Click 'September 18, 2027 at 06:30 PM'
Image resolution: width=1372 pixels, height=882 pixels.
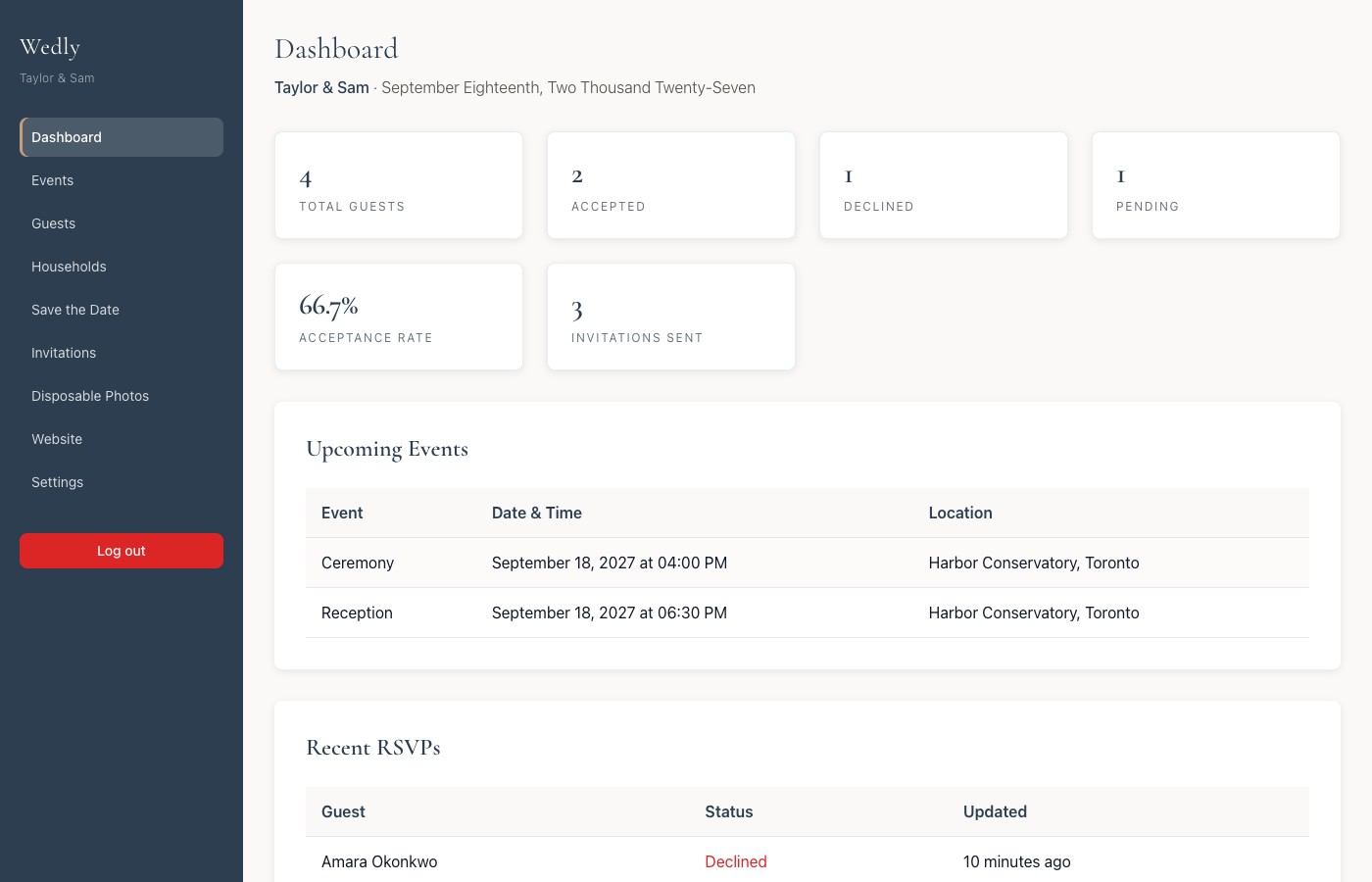pyautogui.click(x=610, y=612)
